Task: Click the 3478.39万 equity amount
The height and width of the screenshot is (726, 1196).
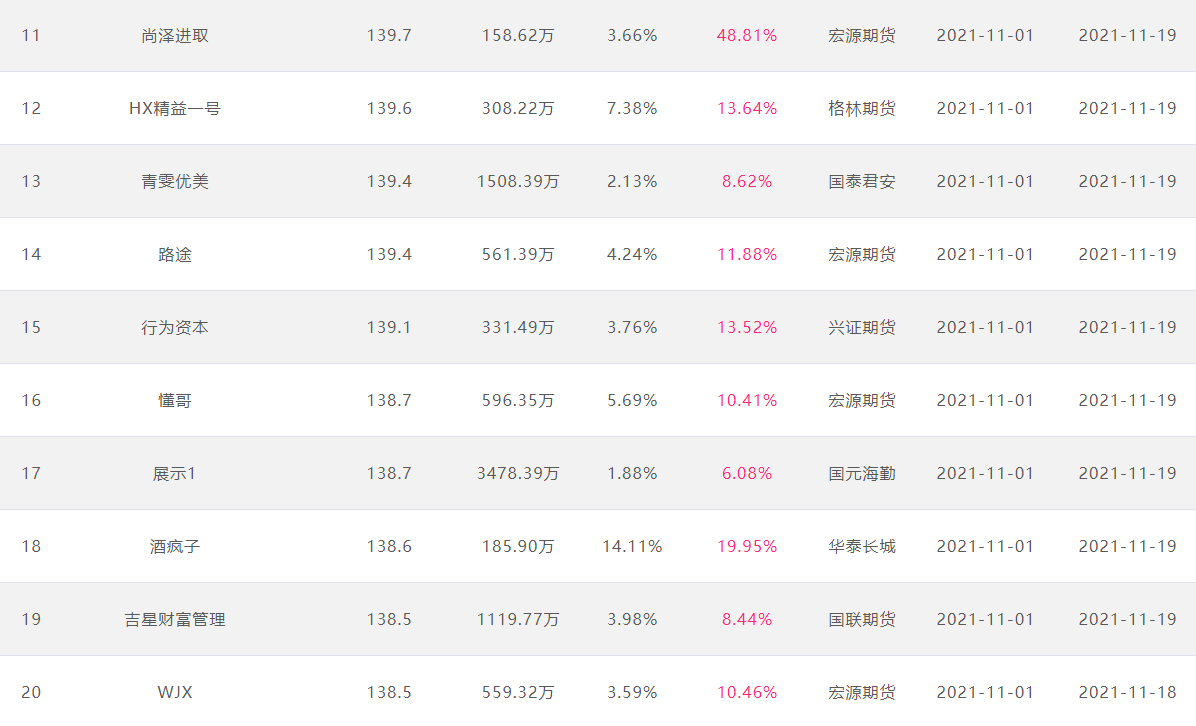Action: (x=518, y=474)
